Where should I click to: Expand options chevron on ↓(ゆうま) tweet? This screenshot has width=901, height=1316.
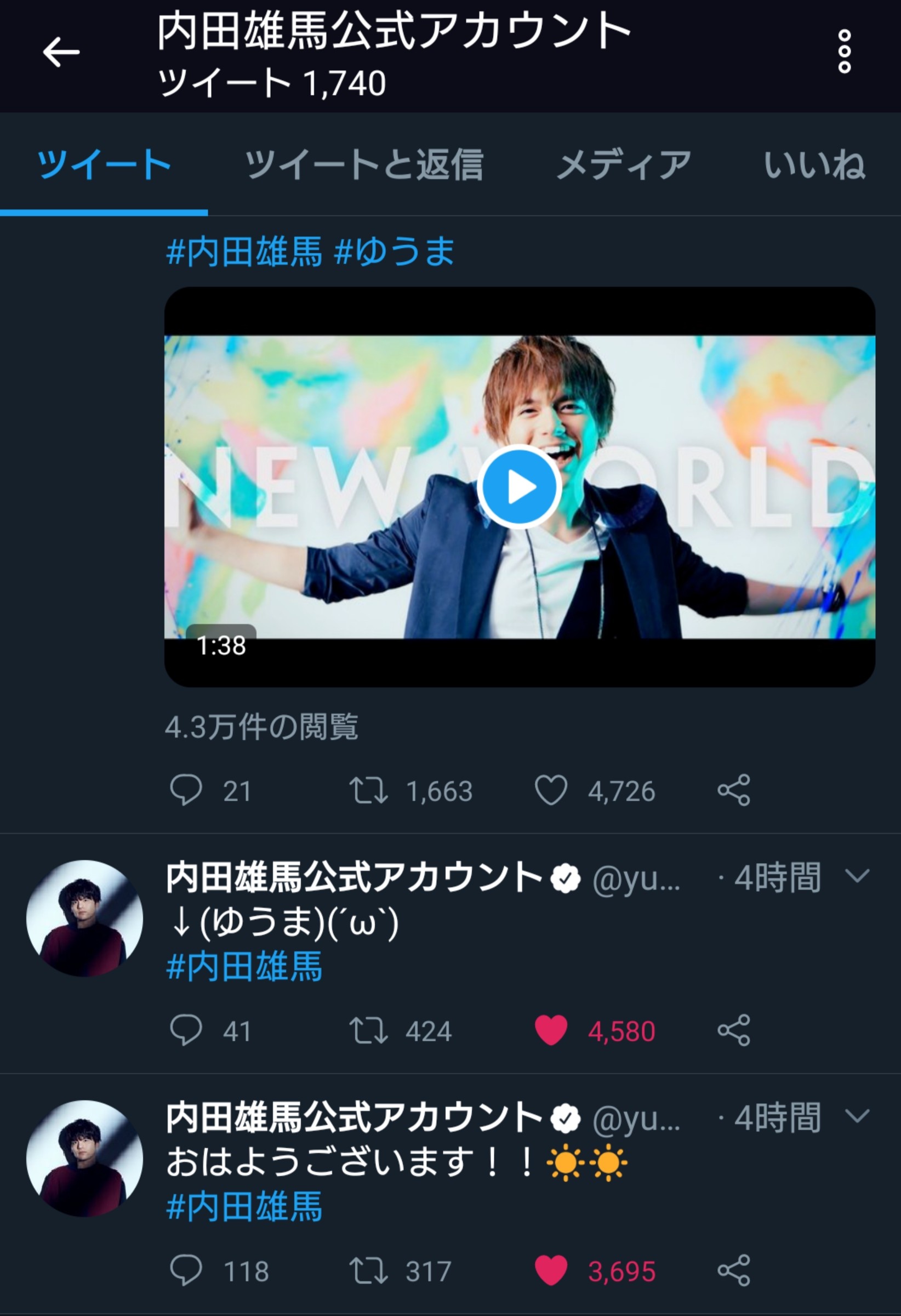pyautogui.click(x=857, y=877)
